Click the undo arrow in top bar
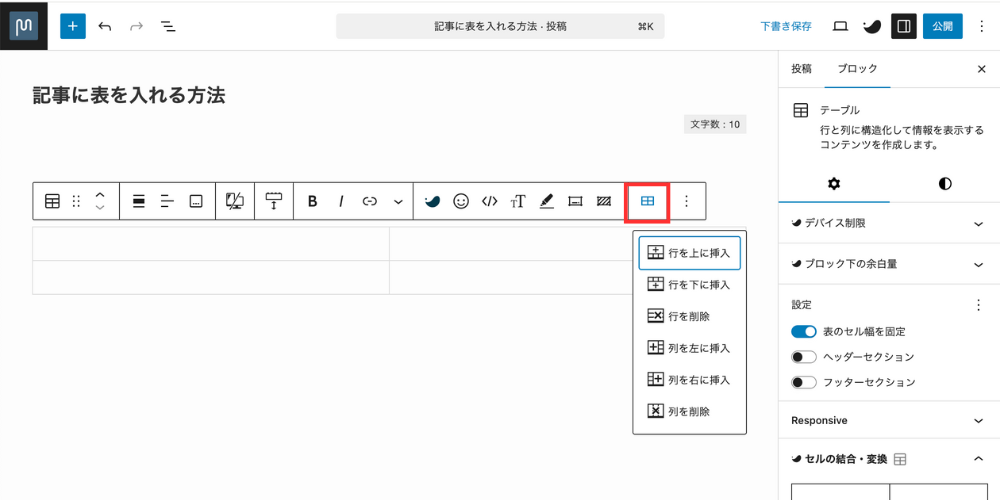 pyautogui.click(x=105, y=26)
